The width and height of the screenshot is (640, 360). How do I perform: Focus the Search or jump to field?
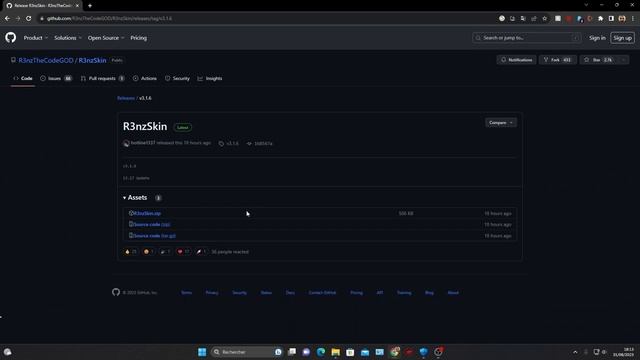(x=527, y=38)
